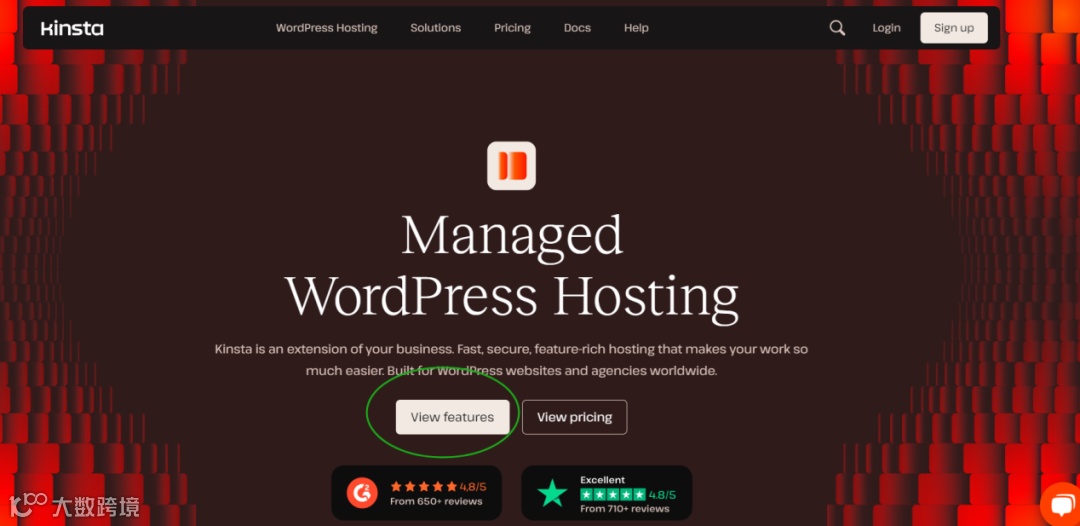This screenshot has width=1080, height=526.
Task: Click the Sign up button
Action: click(x=954, y=28)
